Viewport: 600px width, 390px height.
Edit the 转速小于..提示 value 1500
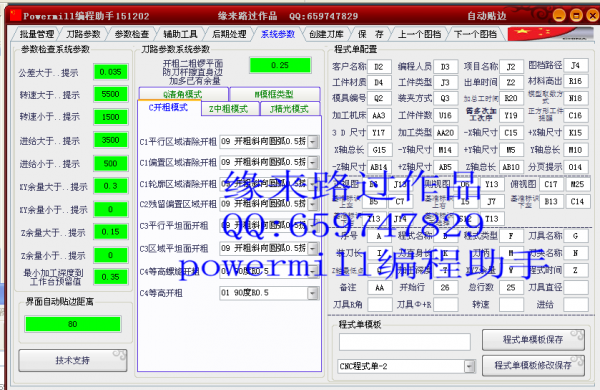[111, 117]
